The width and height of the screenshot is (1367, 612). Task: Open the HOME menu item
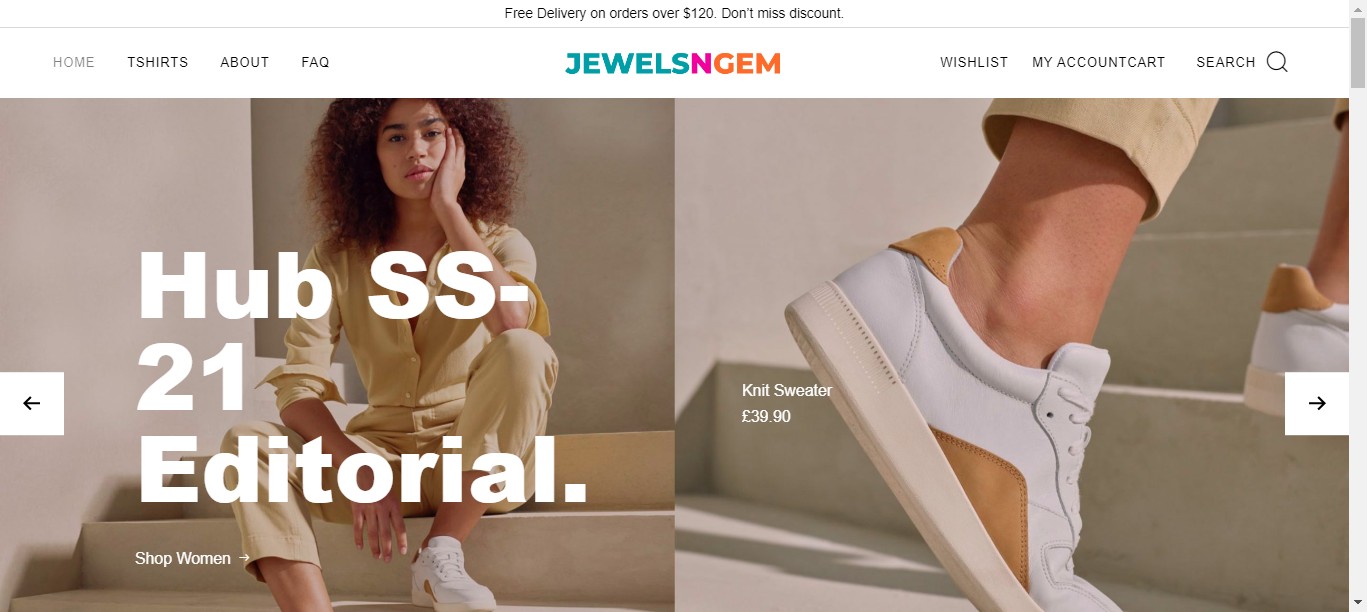tap(74, 62)
